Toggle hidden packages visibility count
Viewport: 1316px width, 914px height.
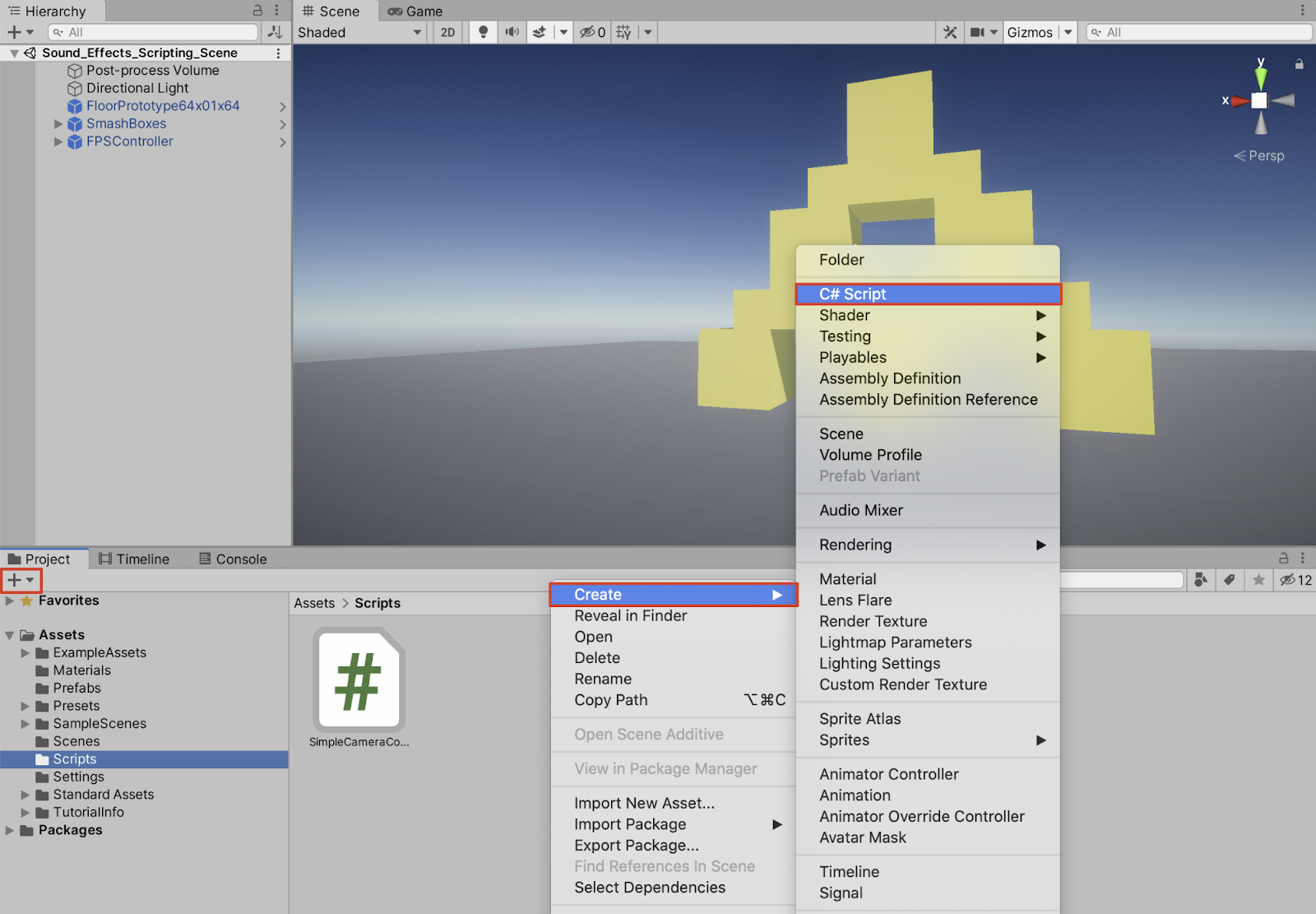point(1295,580)
